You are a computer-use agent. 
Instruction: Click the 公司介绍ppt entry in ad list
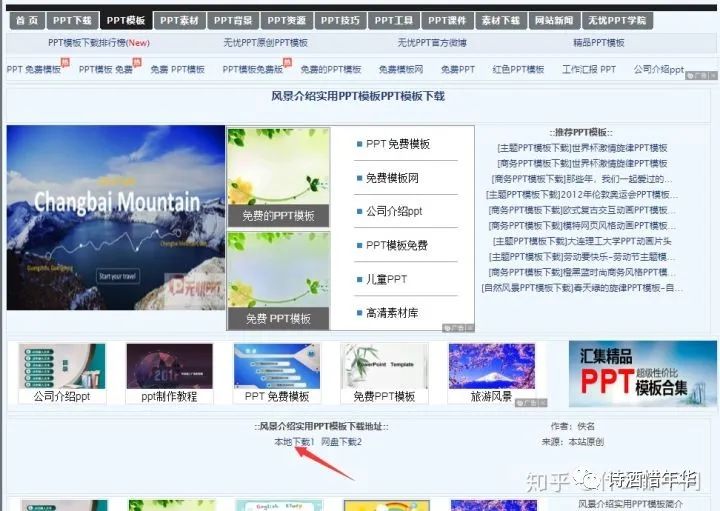pos(394,212)
